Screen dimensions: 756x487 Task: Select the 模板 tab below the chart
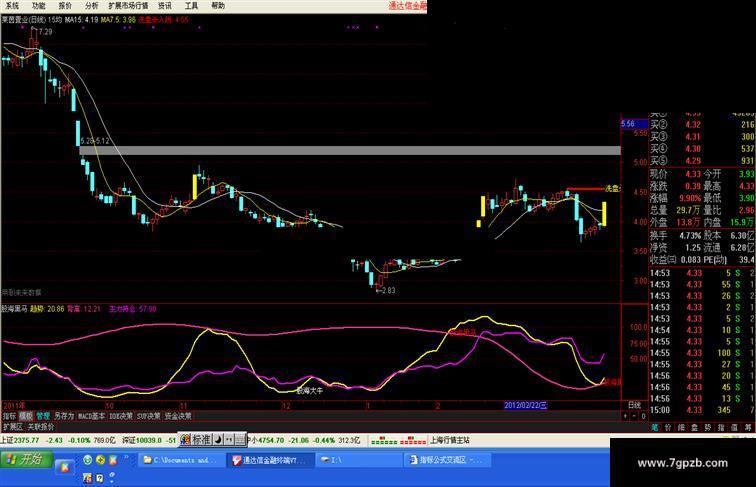[26, 416]
